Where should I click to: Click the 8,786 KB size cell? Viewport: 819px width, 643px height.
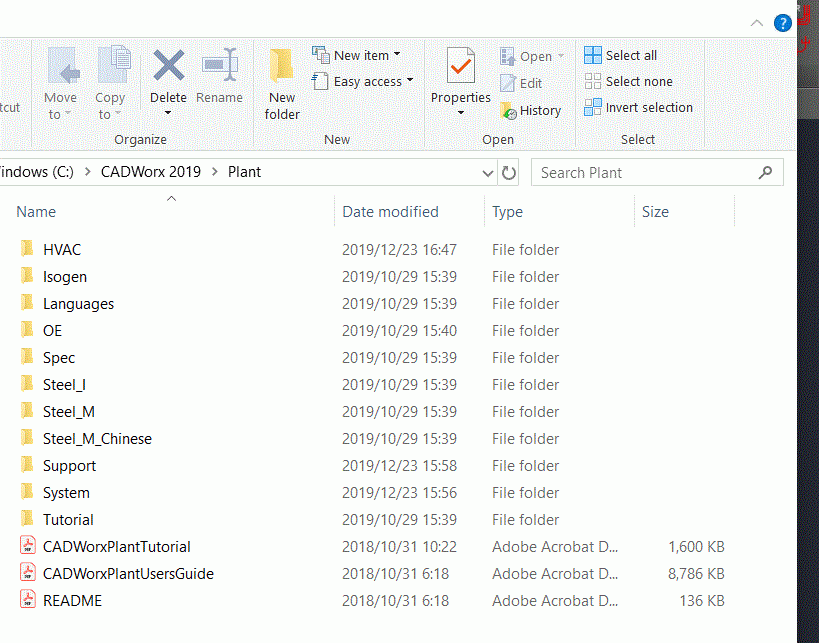[696, 574]
